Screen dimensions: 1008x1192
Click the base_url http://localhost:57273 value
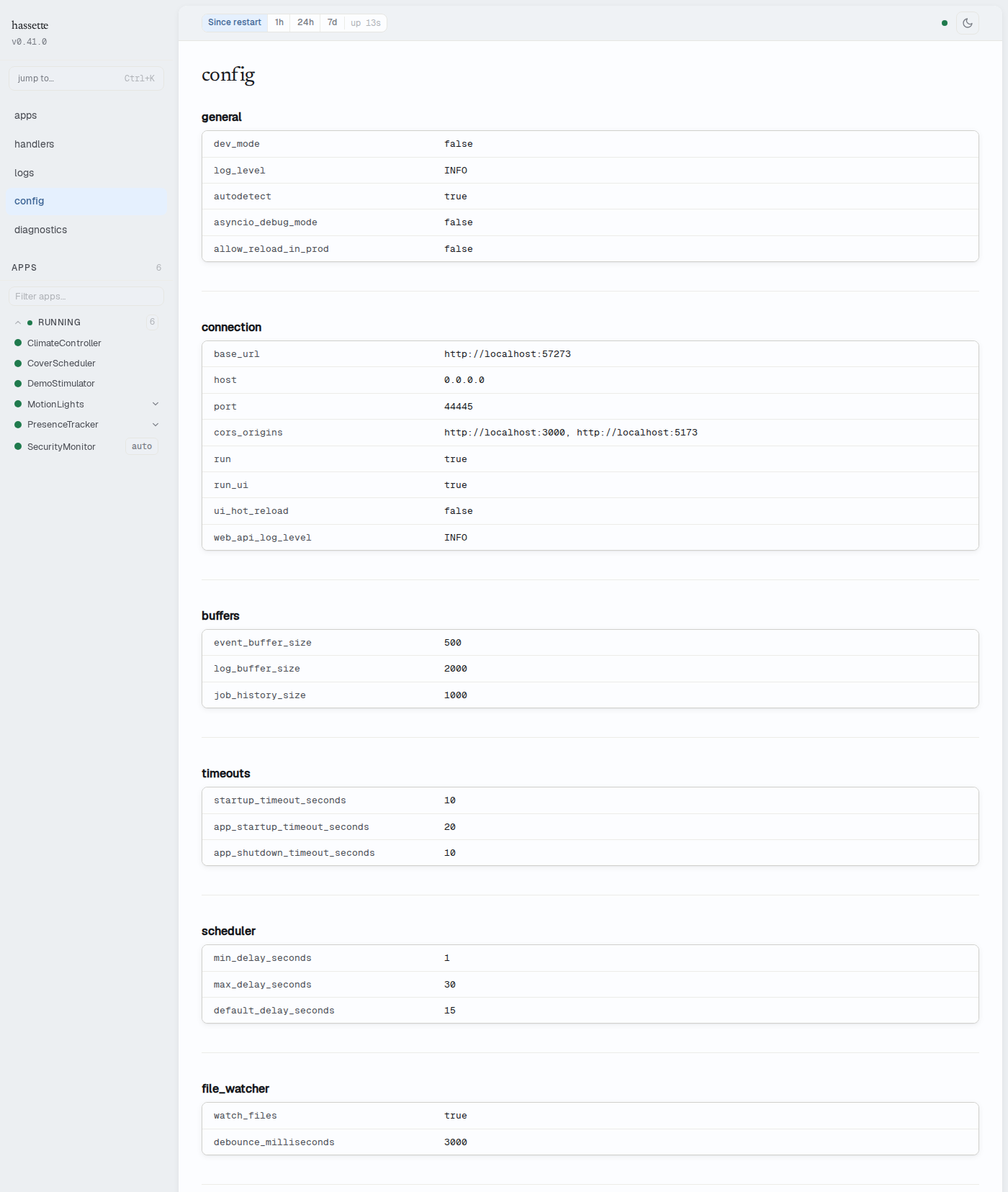pyautogui.click(x=508, y=354)
